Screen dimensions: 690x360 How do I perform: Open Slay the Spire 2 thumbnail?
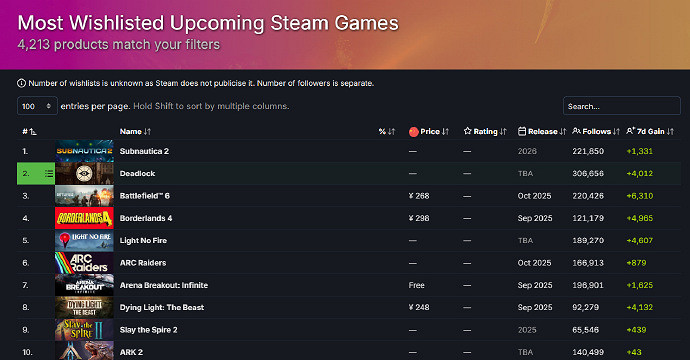click(x=84, y=330)
